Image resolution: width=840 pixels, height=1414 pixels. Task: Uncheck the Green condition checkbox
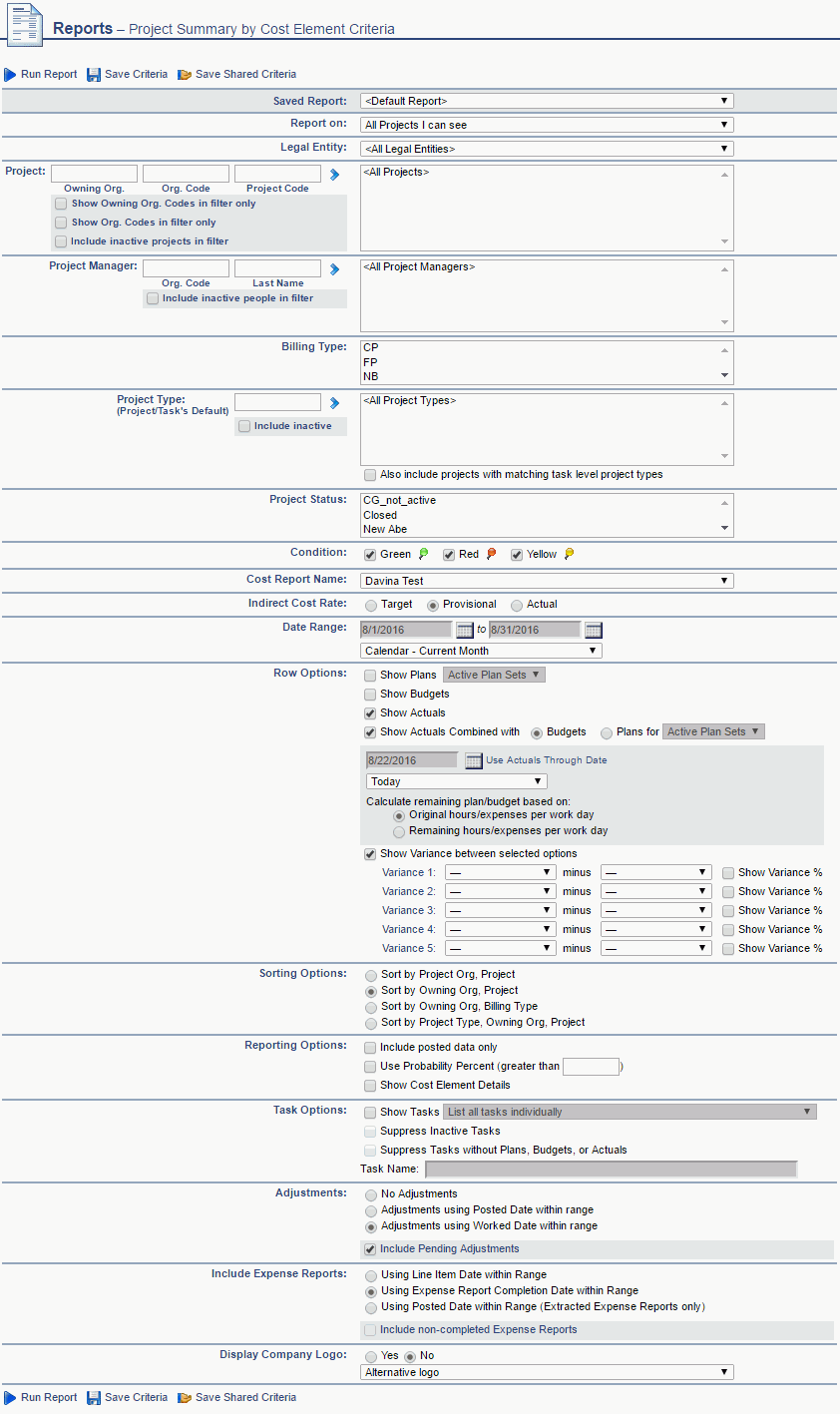click(370, 555)
